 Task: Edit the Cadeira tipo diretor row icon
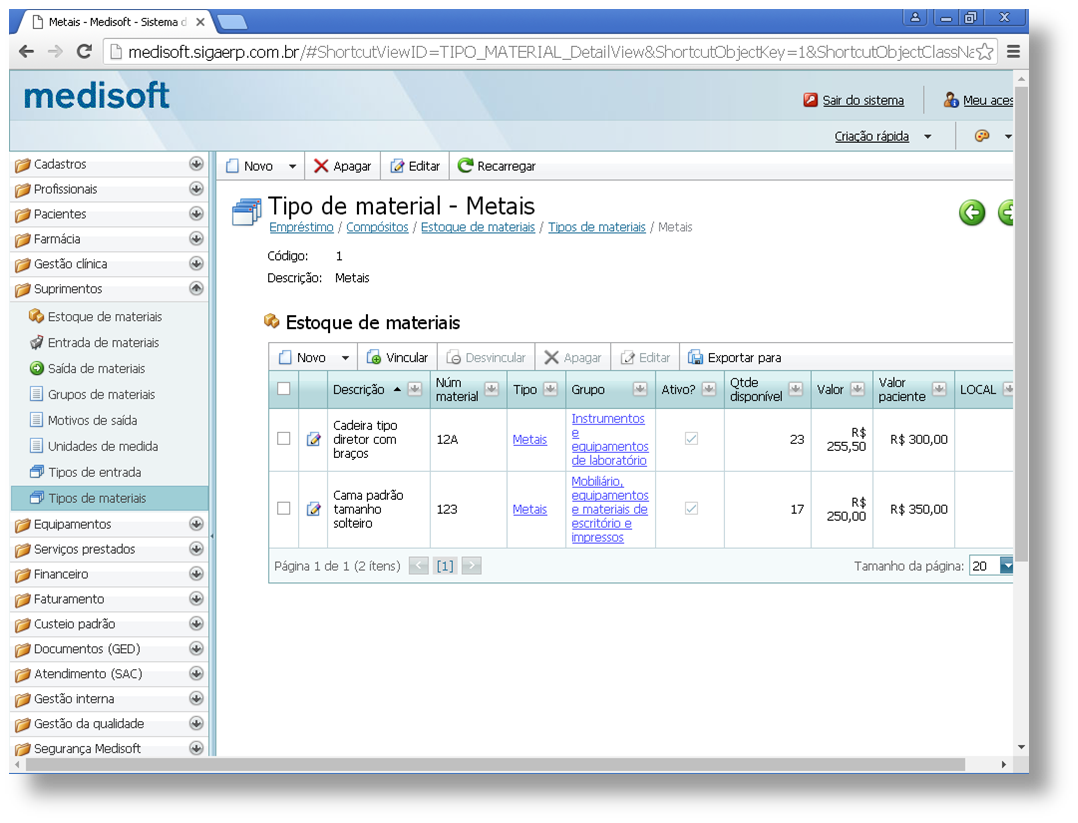314,439
